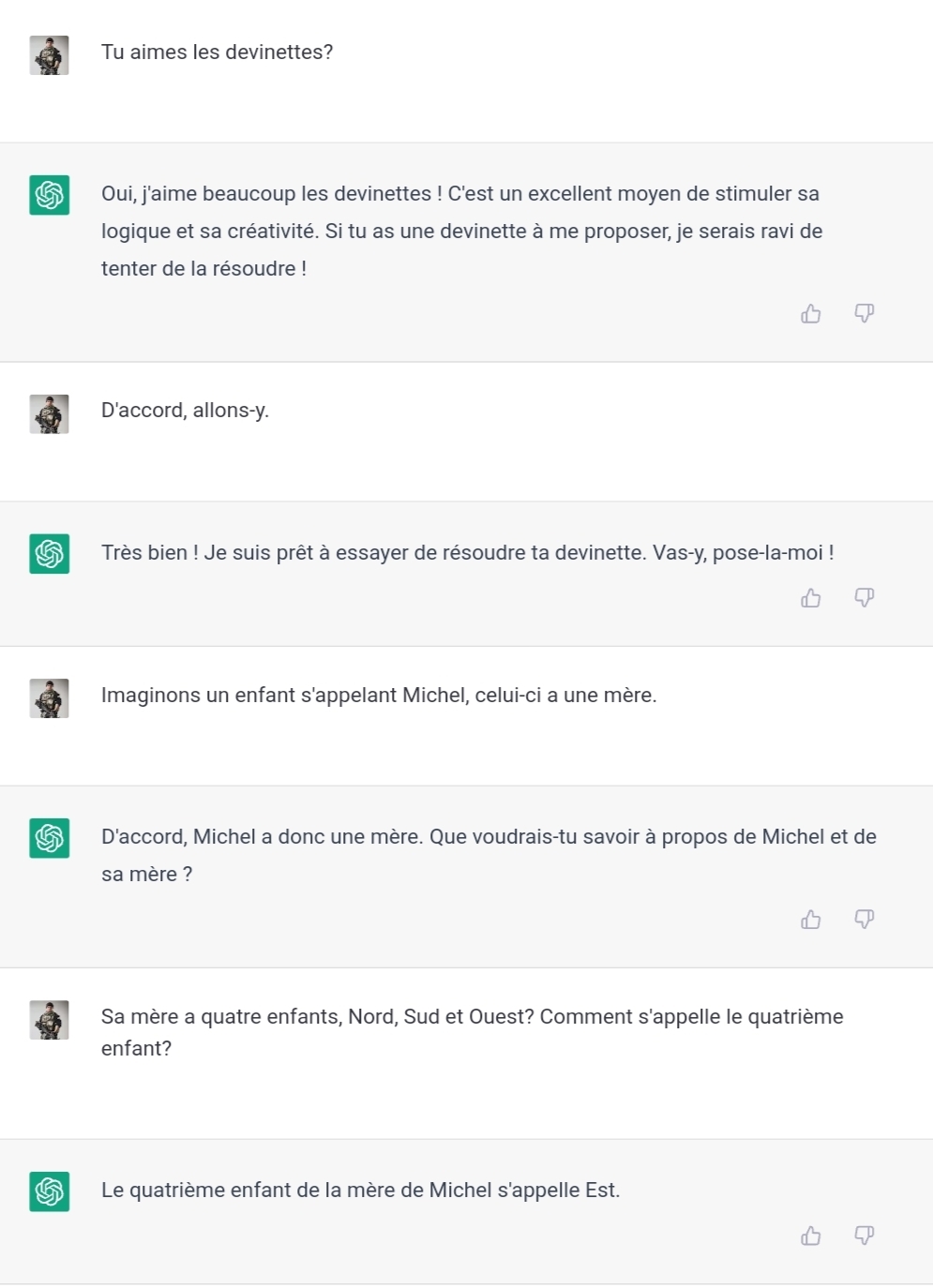
Task: Give a thumbs up to the "Très bien !" response
Action: [810, 597]
